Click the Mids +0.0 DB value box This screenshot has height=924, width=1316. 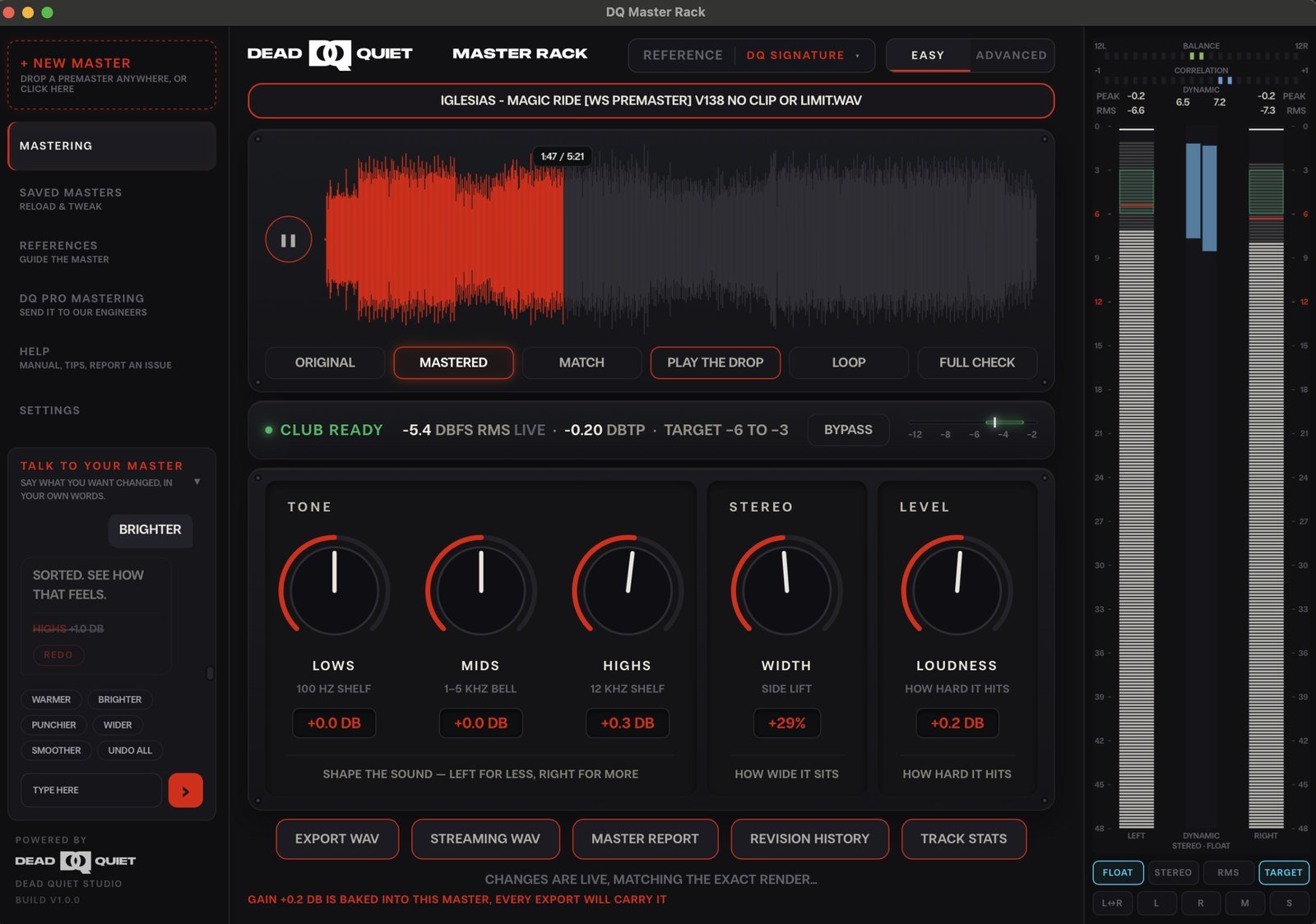pos(480,723)
